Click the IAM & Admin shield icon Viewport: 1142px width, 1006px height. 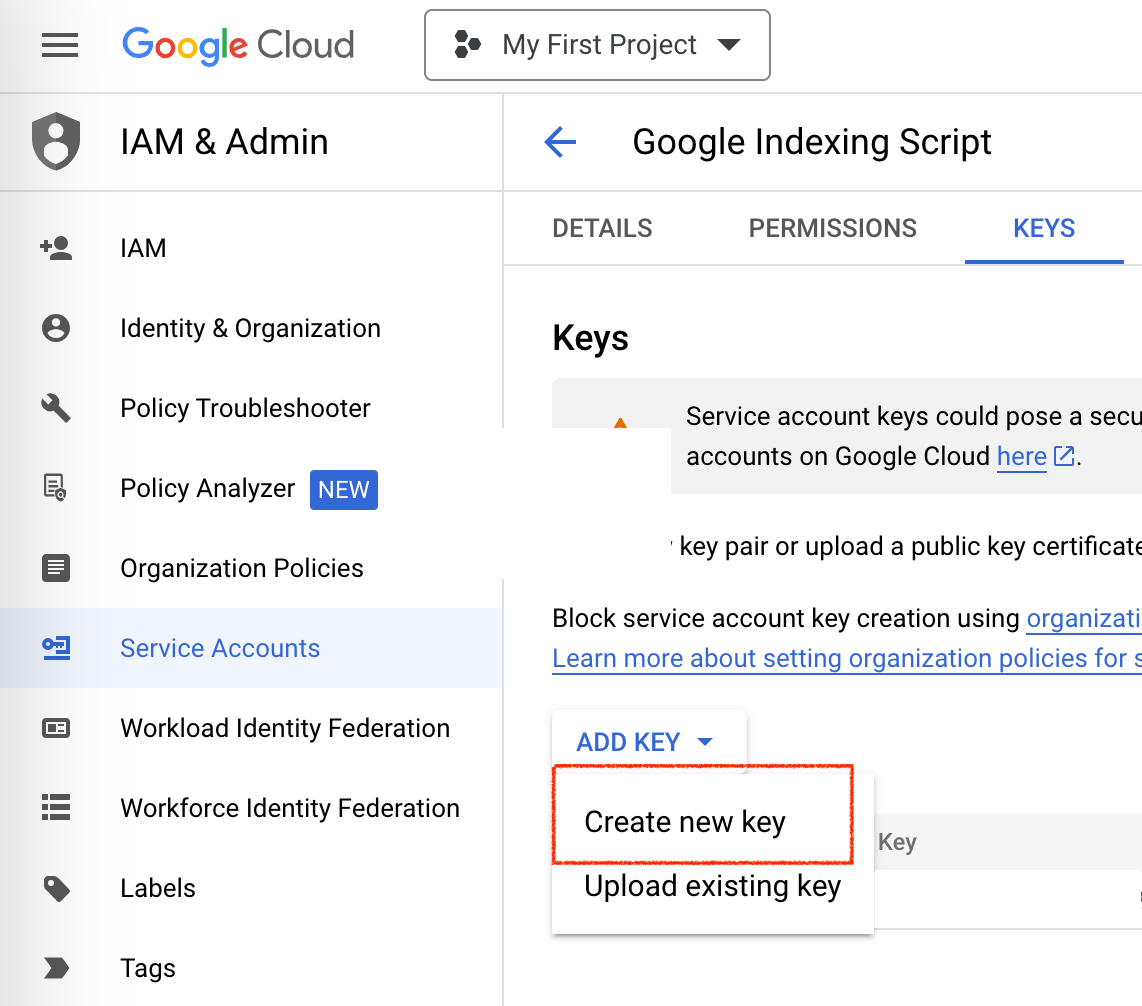(56, 141)
